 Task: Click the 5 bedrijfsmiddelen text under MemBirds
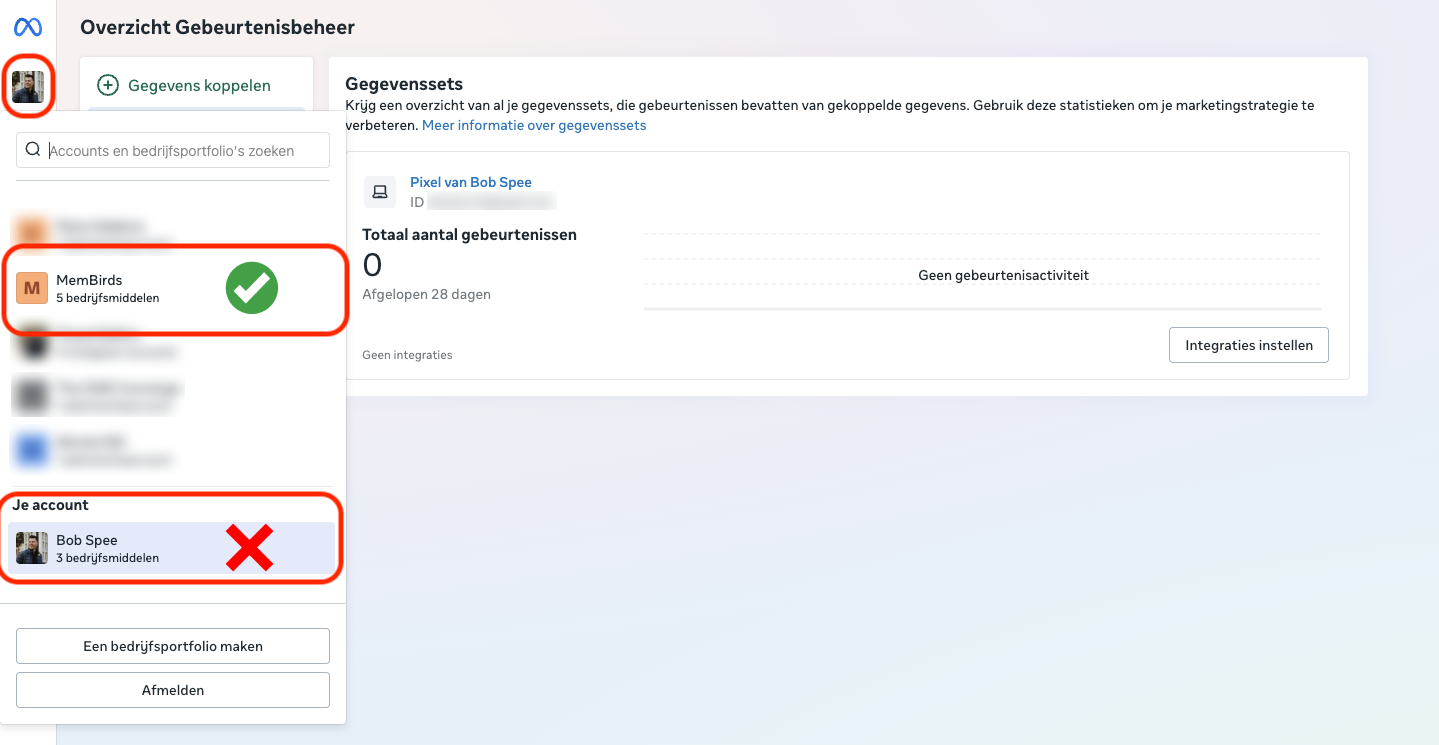click(107, 298)
